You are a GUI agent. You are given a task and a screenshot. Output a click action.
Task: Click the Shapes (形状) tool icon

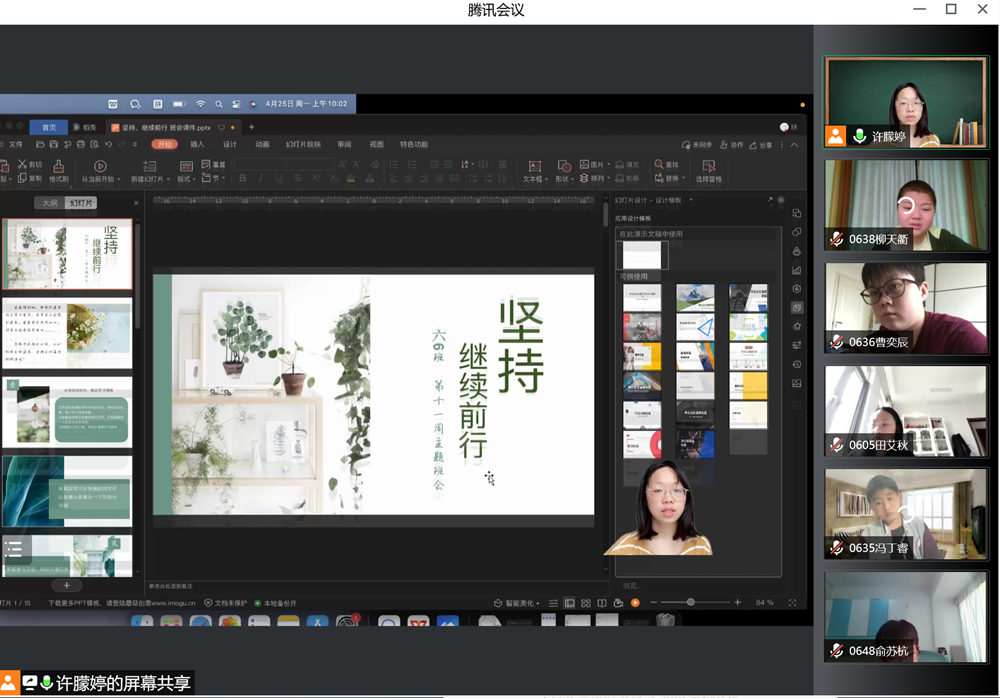coord(564,166)
